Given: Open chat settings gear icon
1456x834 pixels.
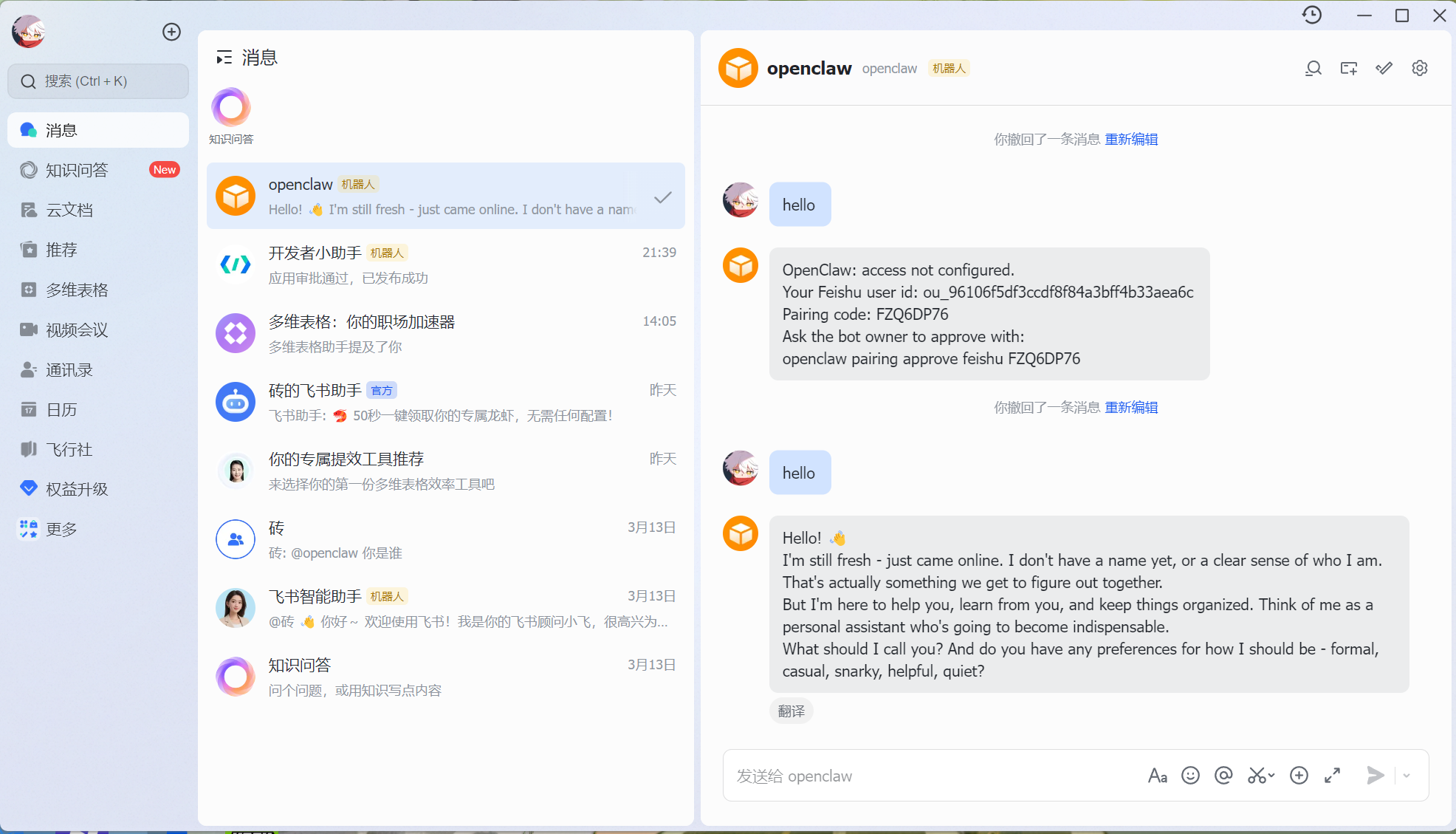Looking at the screenshot, I should click(1420, 69).
